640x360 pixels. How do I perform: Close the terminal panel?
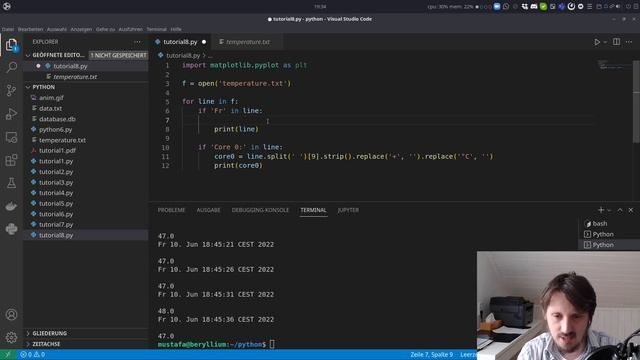pyautogui.click(x=631, y=210)
